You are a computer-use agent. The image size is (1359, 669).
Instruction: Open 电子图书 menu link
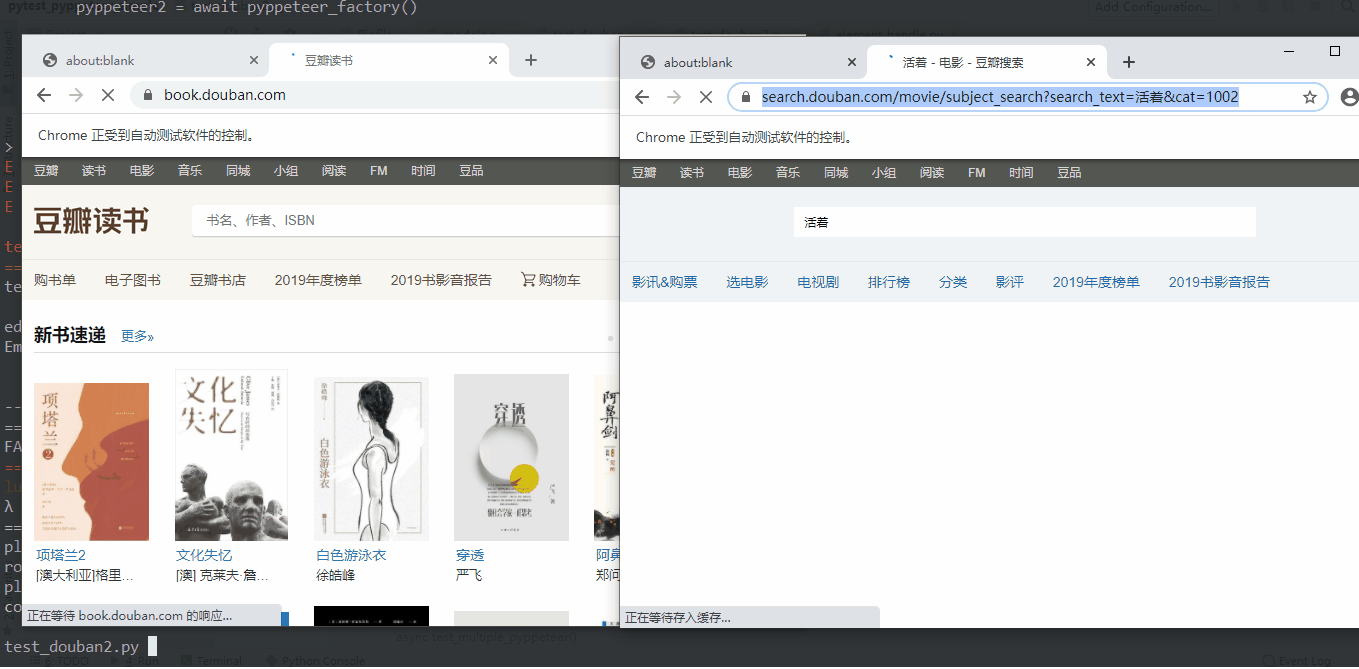coord(133,280)
